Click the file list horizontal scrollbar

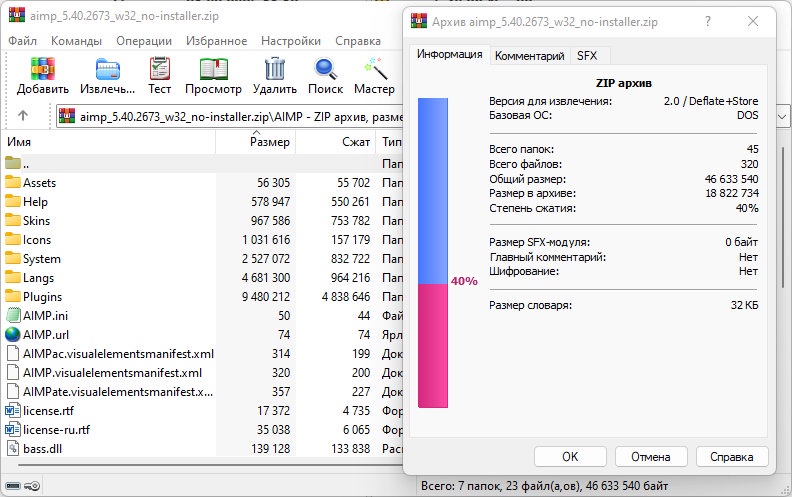tap(210, 464)
